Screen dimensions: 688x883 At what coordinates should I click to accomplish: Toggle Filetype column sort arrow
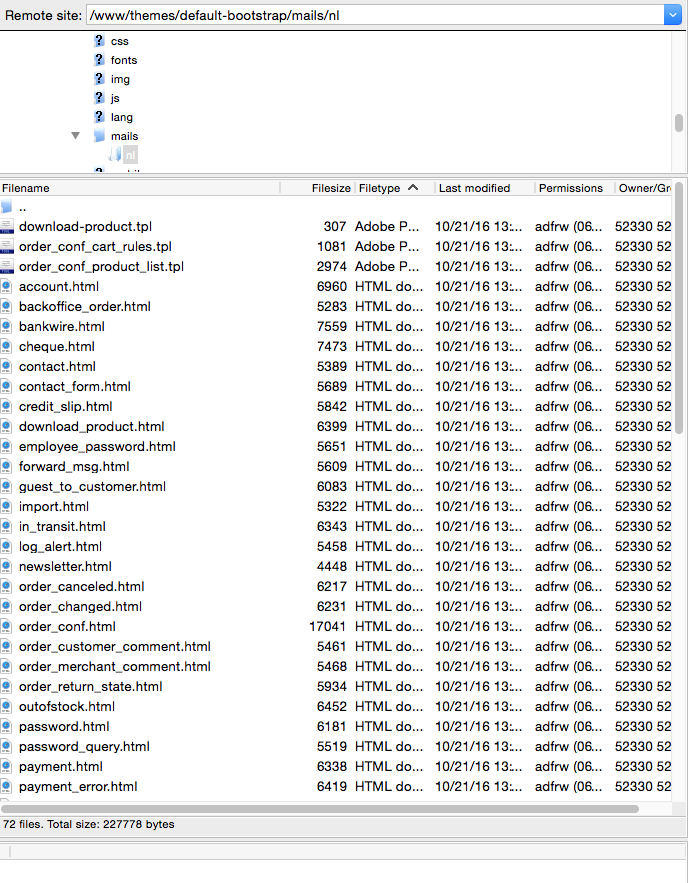tap(413, 188)
